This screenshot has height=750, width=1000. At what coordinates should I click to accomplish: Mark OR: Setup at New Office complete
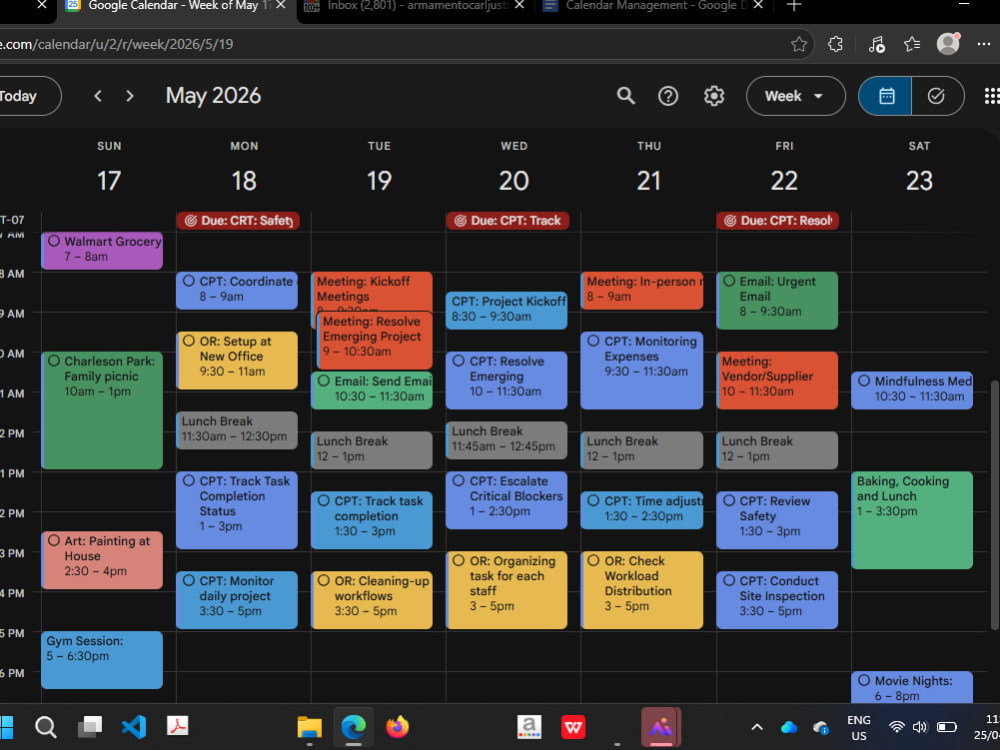pyautogui.click(x=189, y=341)
